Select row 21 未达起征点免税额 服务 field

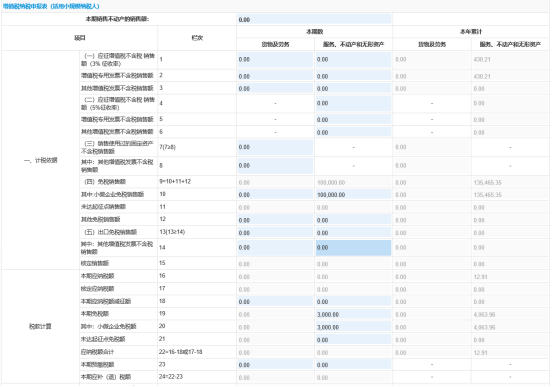353,340
